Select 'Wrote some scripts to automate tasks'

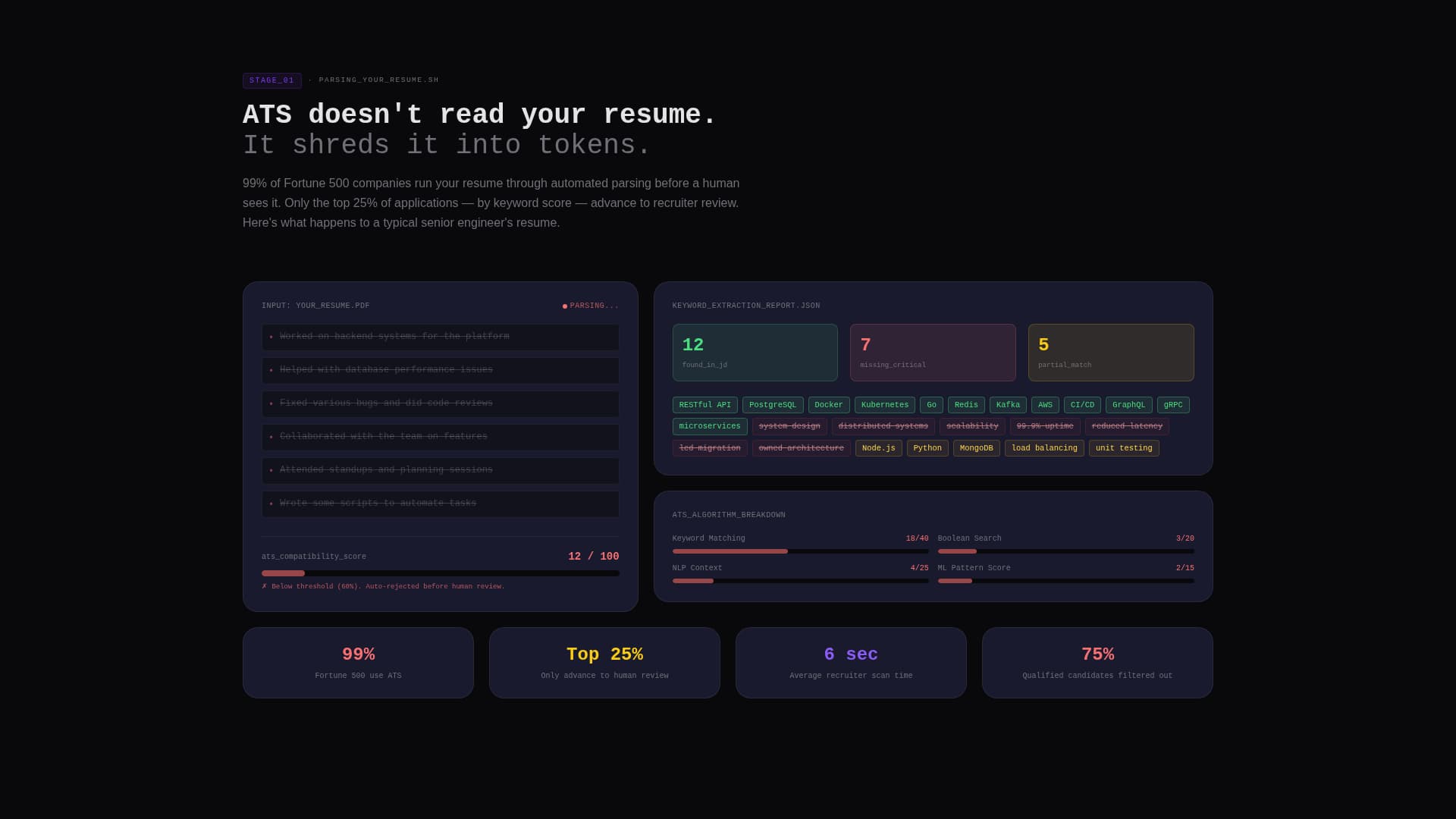[440, 504]
